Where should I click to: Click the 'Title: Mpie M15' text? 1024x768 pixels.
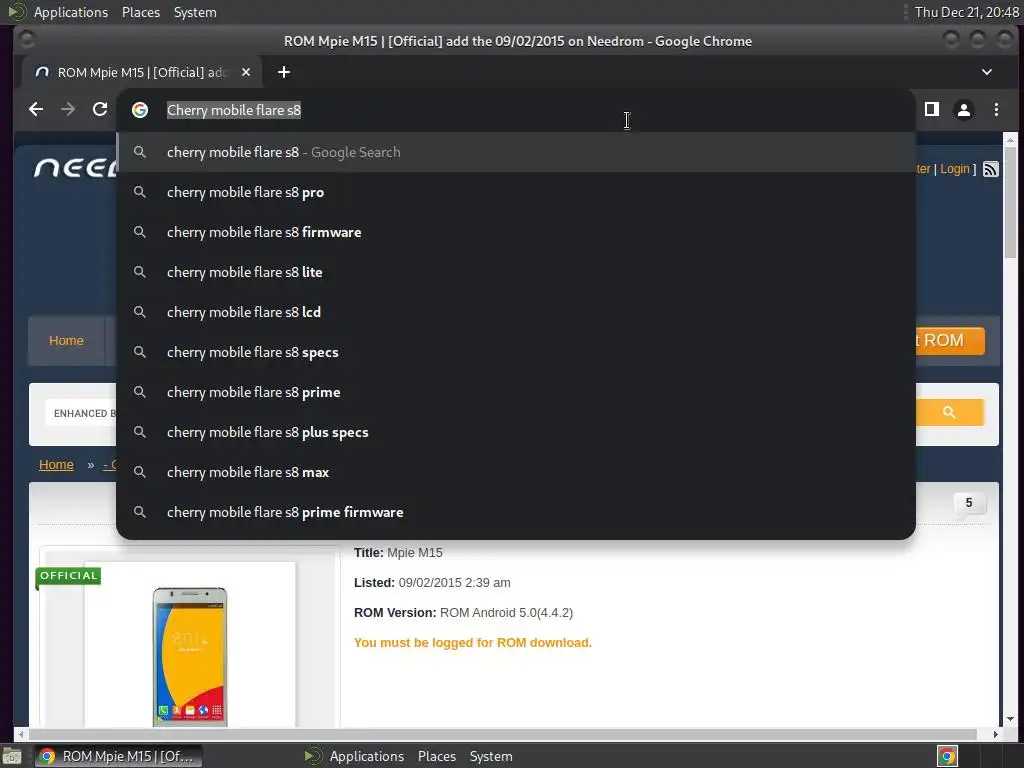pyautogui.click(x=398, y=552)
